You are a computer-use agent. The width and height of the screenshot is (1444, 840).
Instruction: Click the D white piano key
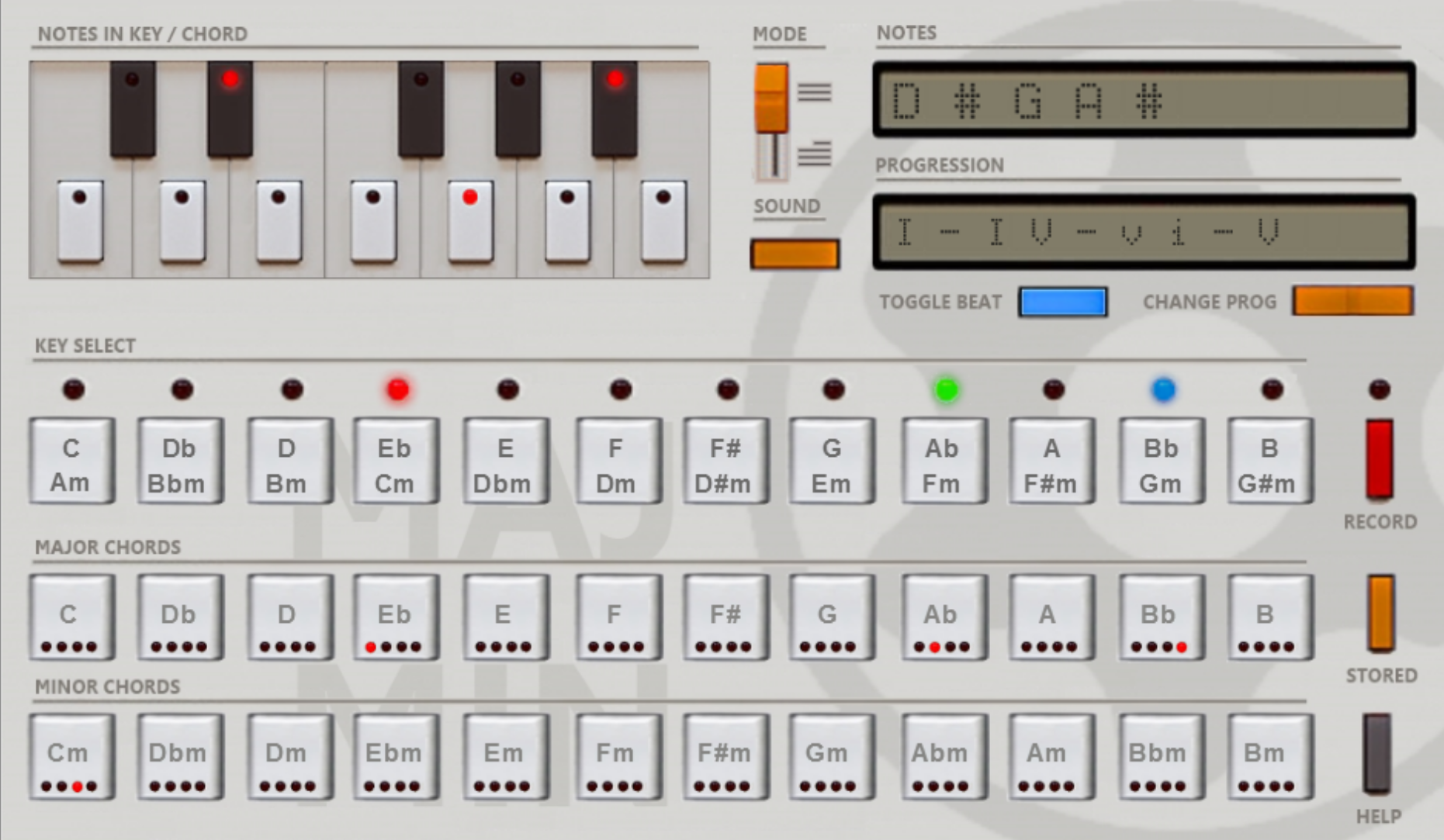[182, 221]
